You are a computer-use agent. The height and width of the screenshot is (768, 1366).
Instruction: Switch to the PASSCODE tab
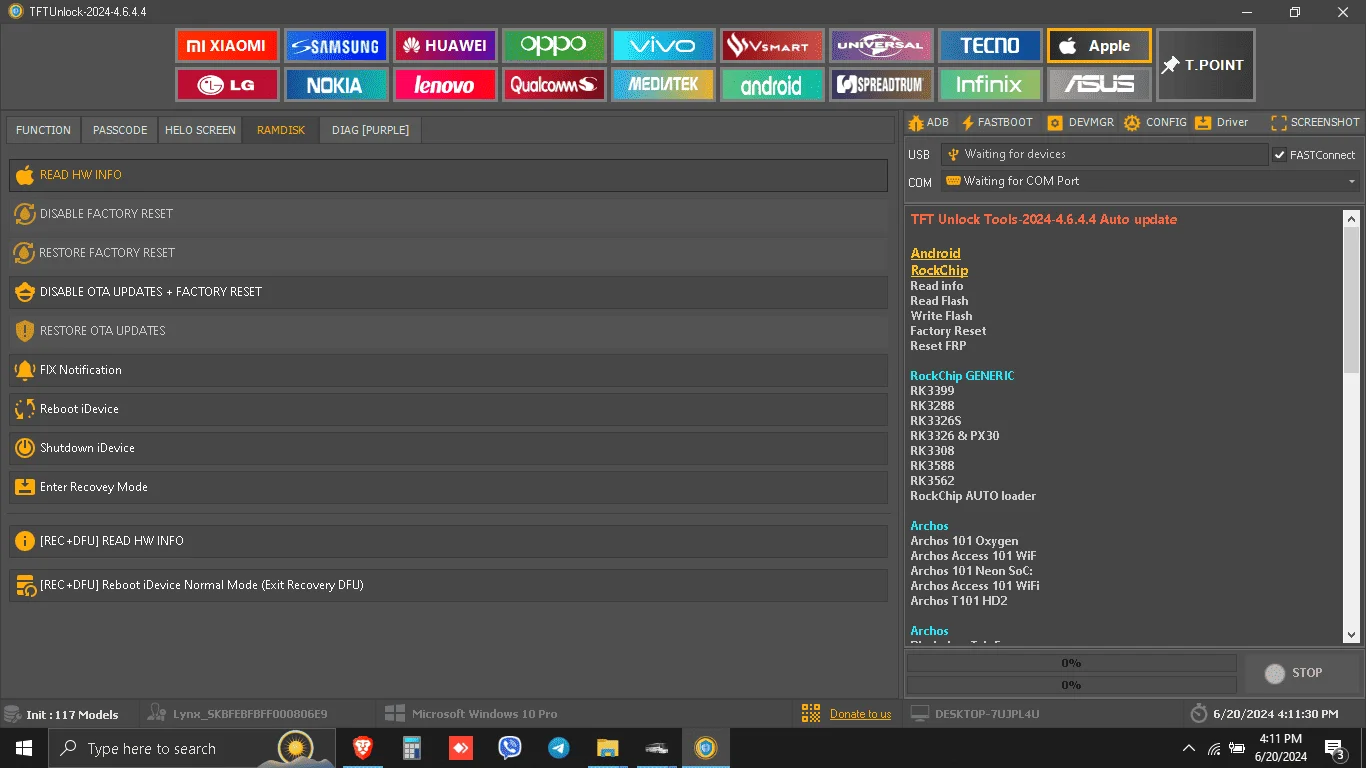(120, 130)
